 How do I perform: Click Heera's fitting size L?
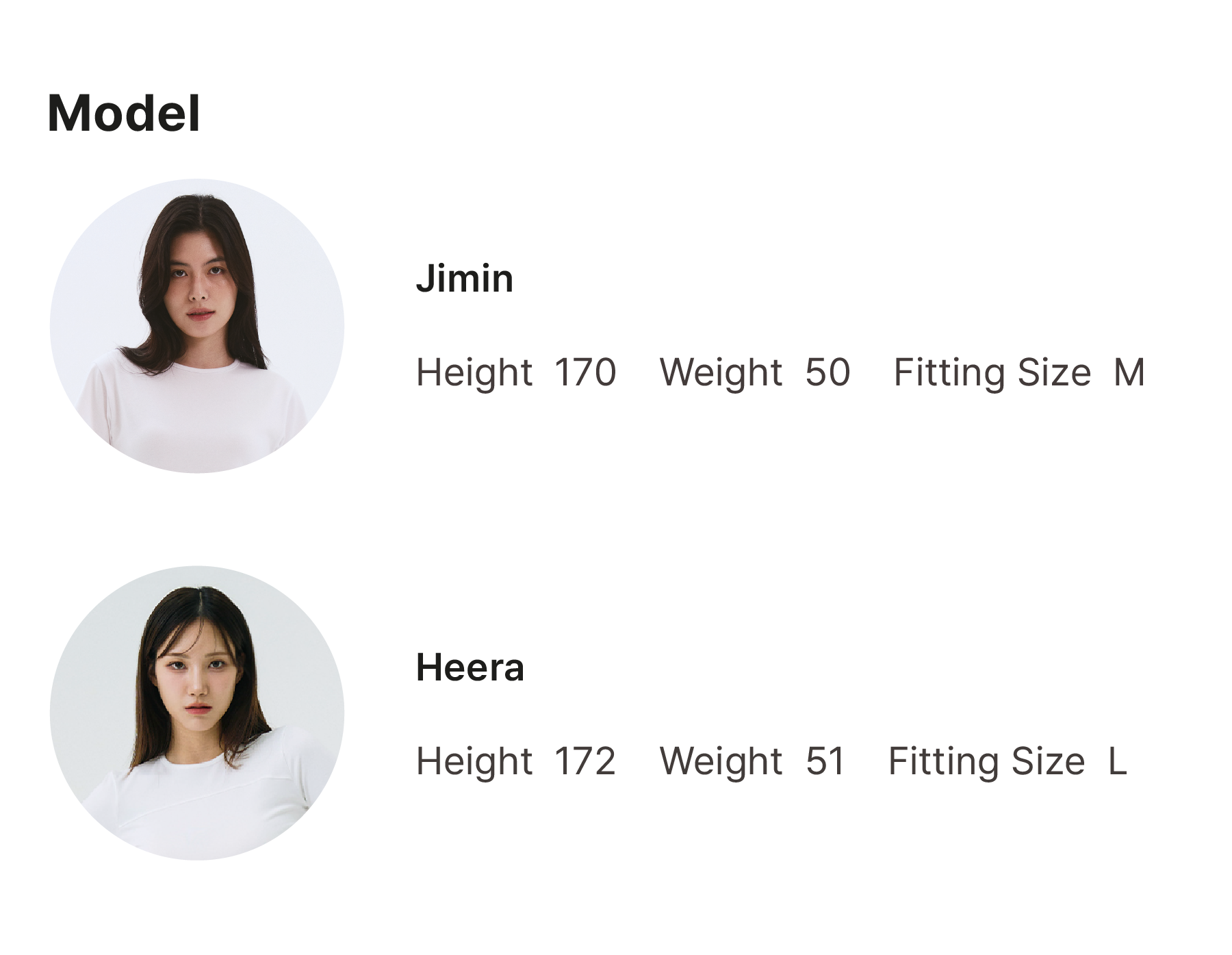(x=1118, y=761)
